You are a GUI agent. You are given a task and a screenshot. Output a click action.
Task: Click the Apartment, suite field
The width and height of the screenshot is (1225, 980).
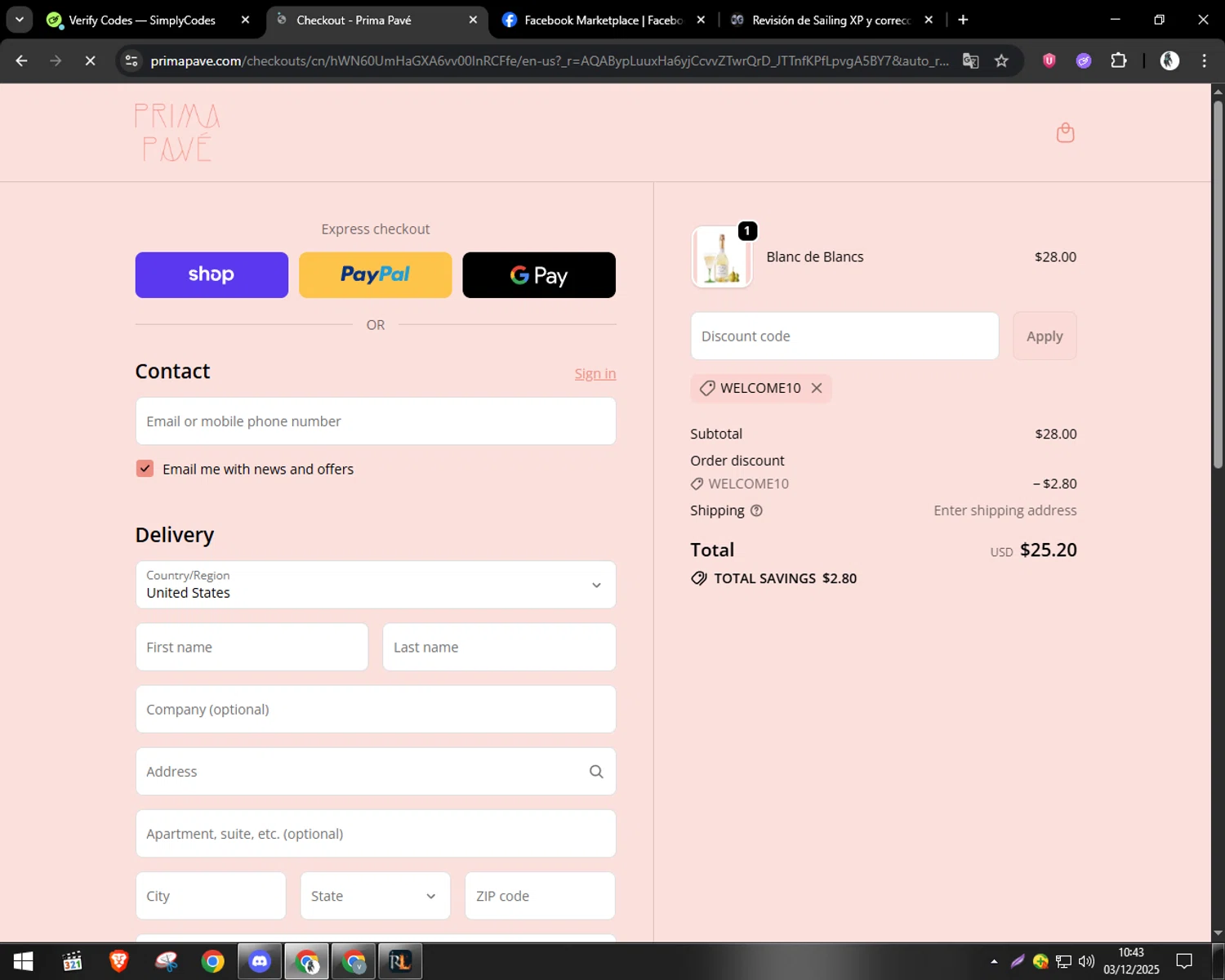pyautogui.click(x=376, y=834)
